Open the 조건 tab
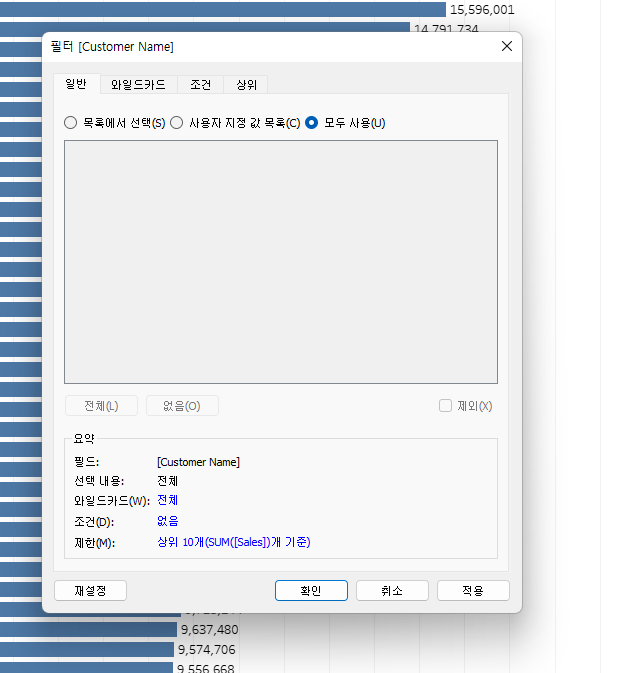This screenshot has height=673, width=626. pos(201,85)
